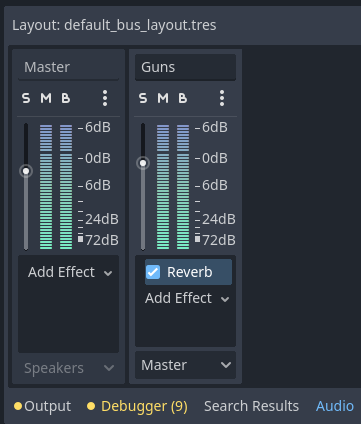Viewport: 361px width, 424px height.
Task: Open the Output panel tab
Action: (x=42, y=406)
